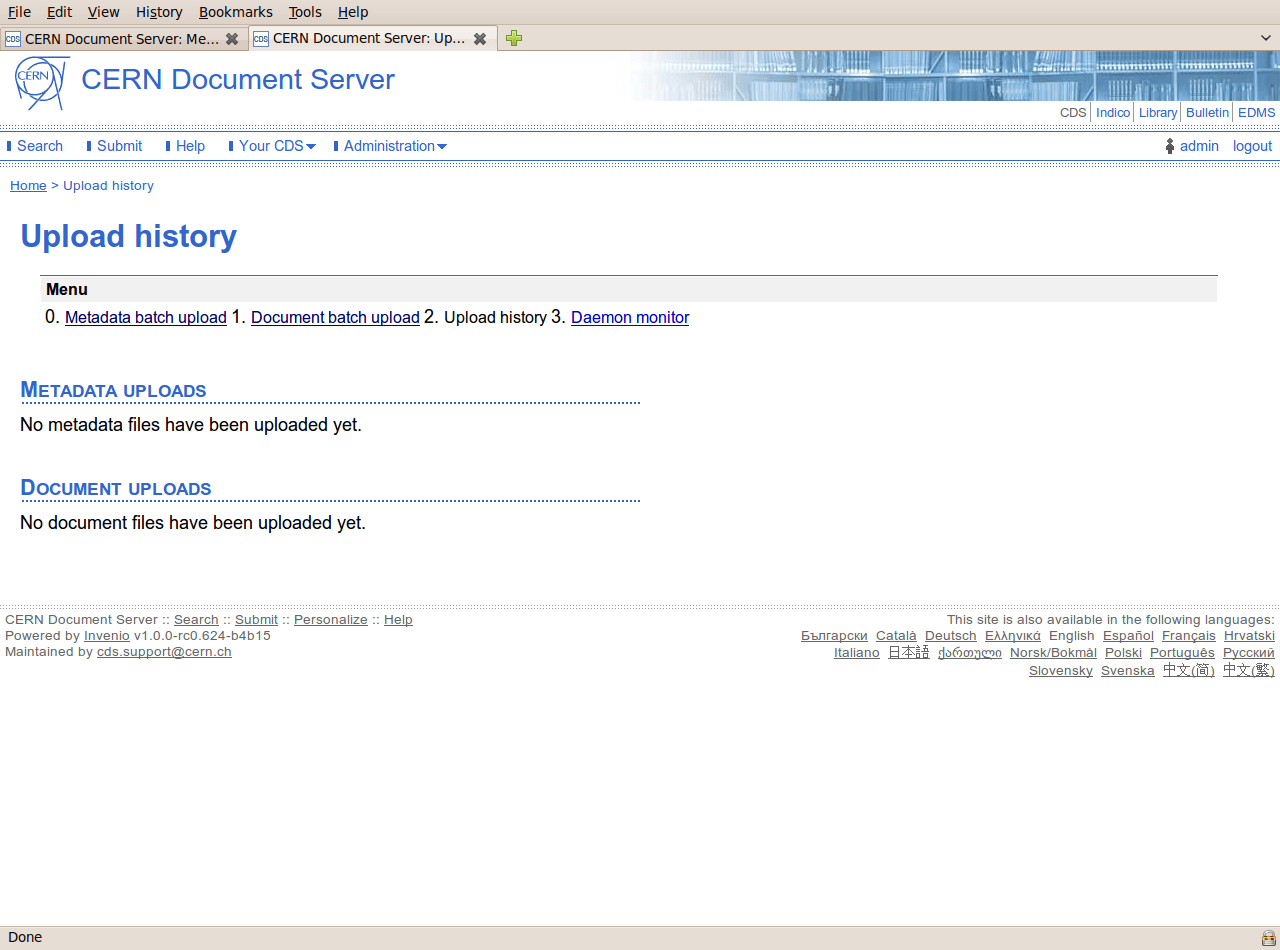Viewport: 1280px width, 950px height.
Task: Open the Edit menu
Action: pos(59,12)
